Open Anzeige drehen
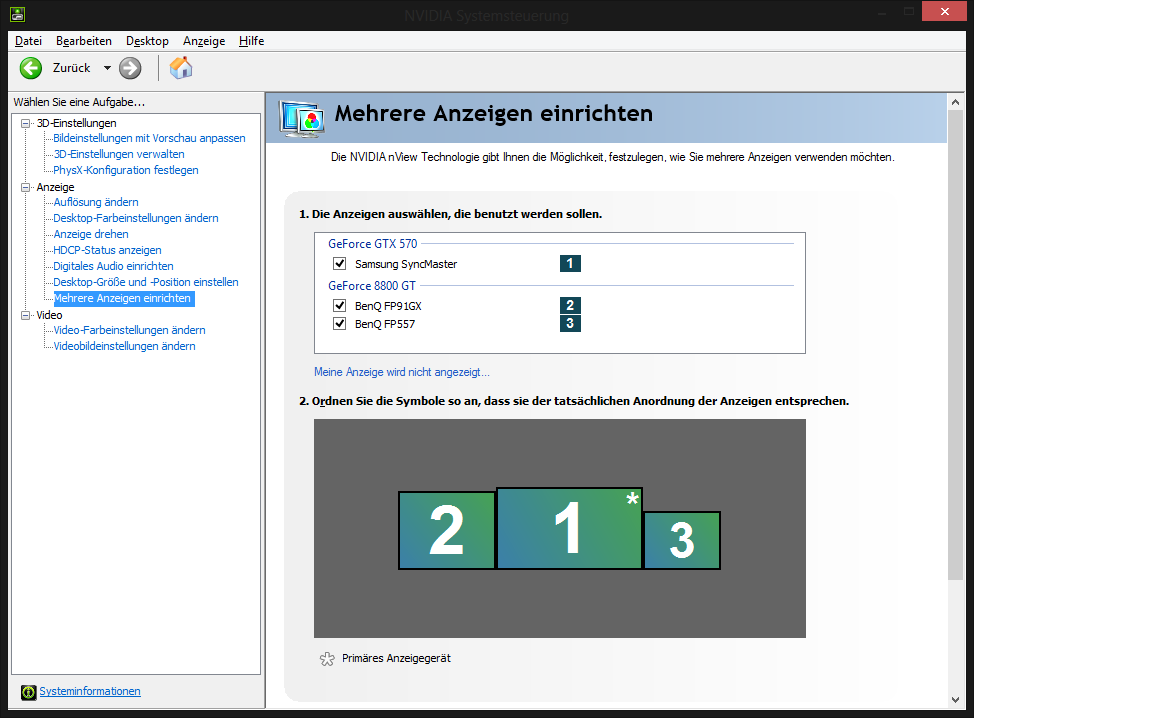Viewport: 1152px width, 718px height. [91, 234]
